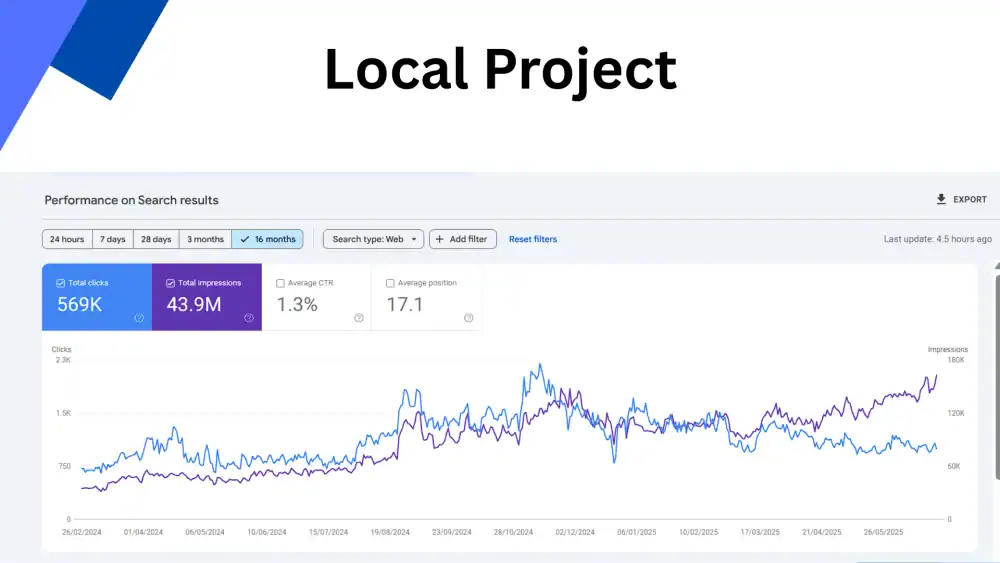
Task: Choose the 28 days date range
Action: click(x=155, y=240)
